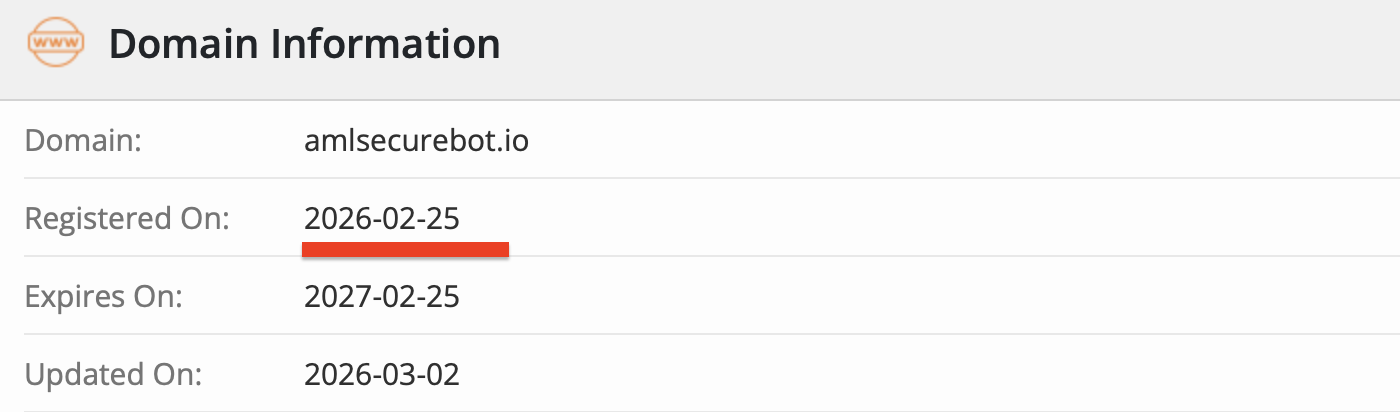
Task: Click the word "Domain" in the header title
Action: pos(167,45)
